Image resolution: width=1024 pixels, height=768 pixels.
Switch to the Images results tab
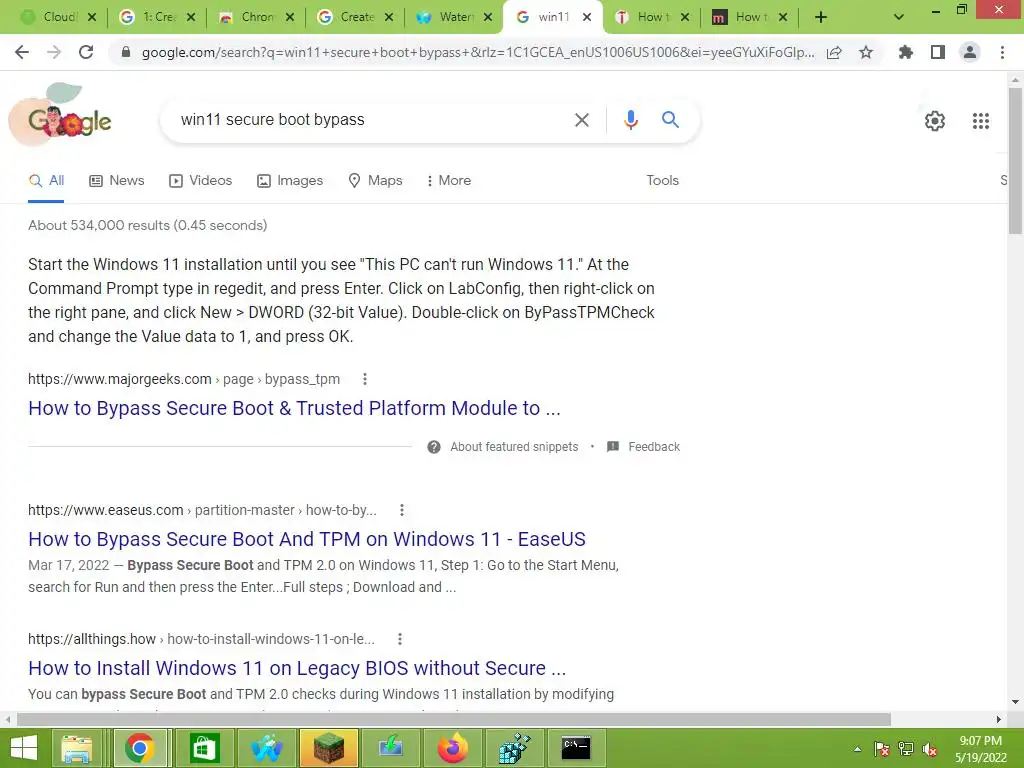click(290, 180)
